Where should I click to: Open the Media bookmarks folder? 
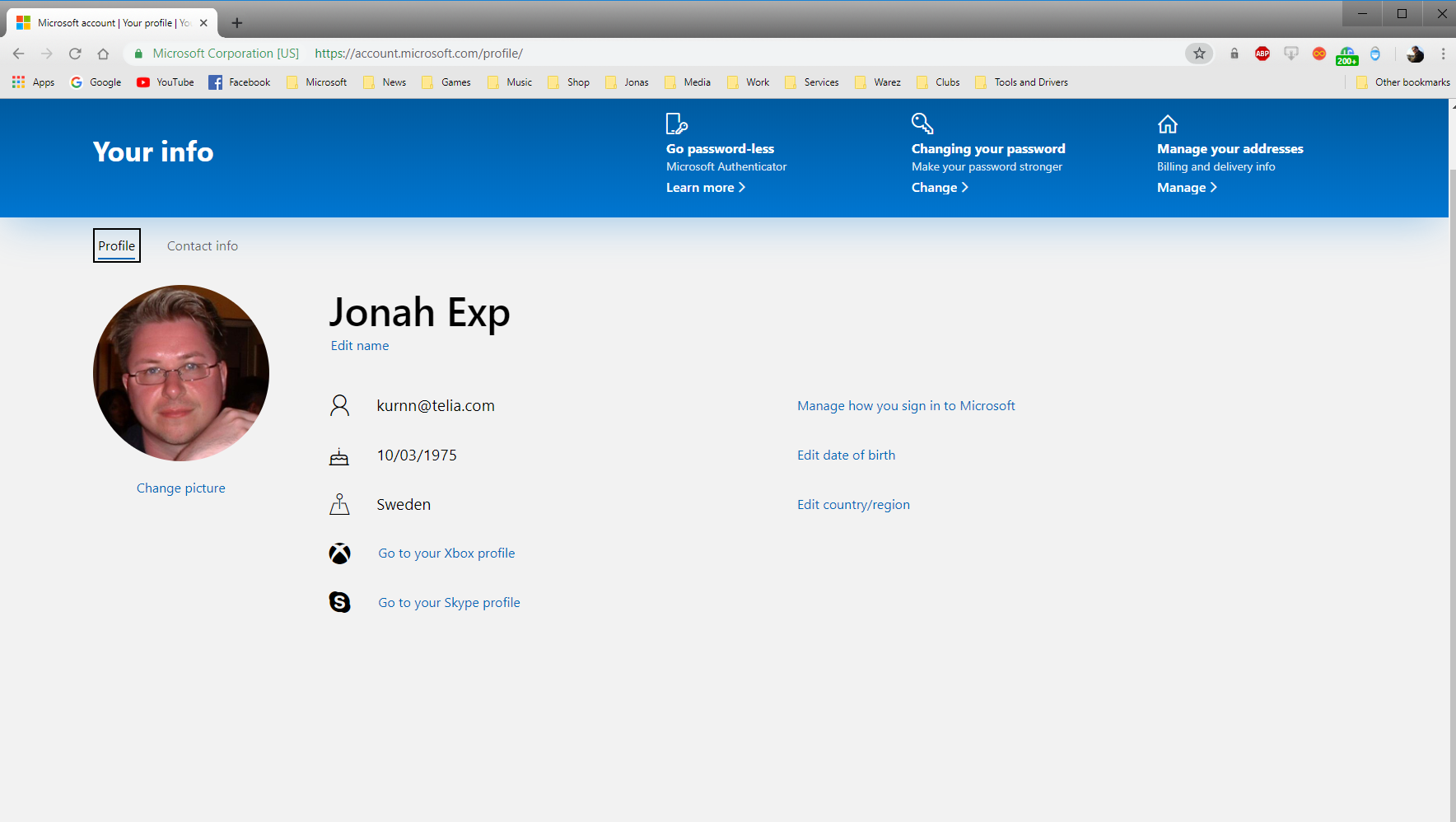(x=688, y=82)
